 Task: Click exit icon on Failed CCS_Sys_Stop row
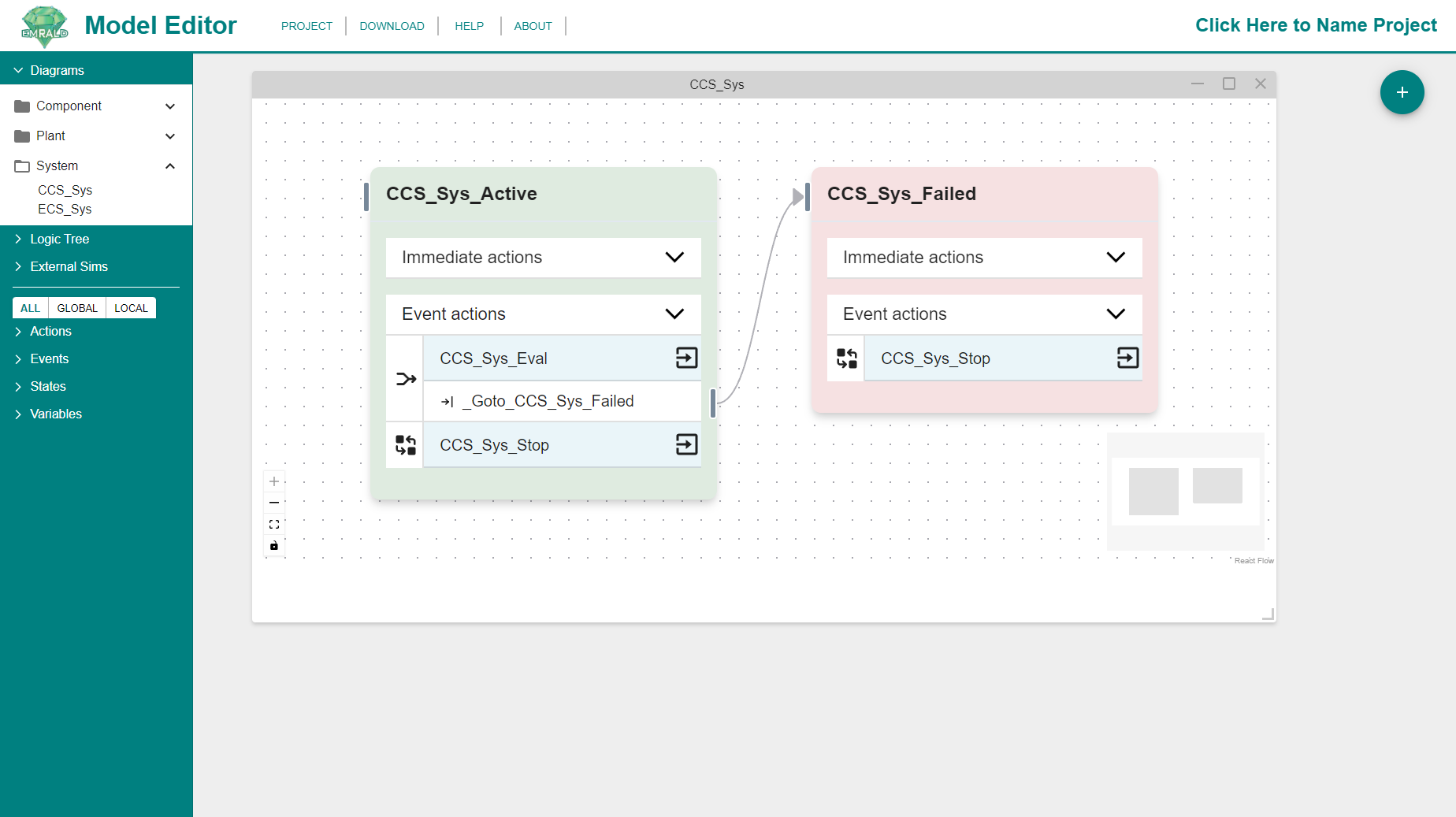coord(1127,358)
